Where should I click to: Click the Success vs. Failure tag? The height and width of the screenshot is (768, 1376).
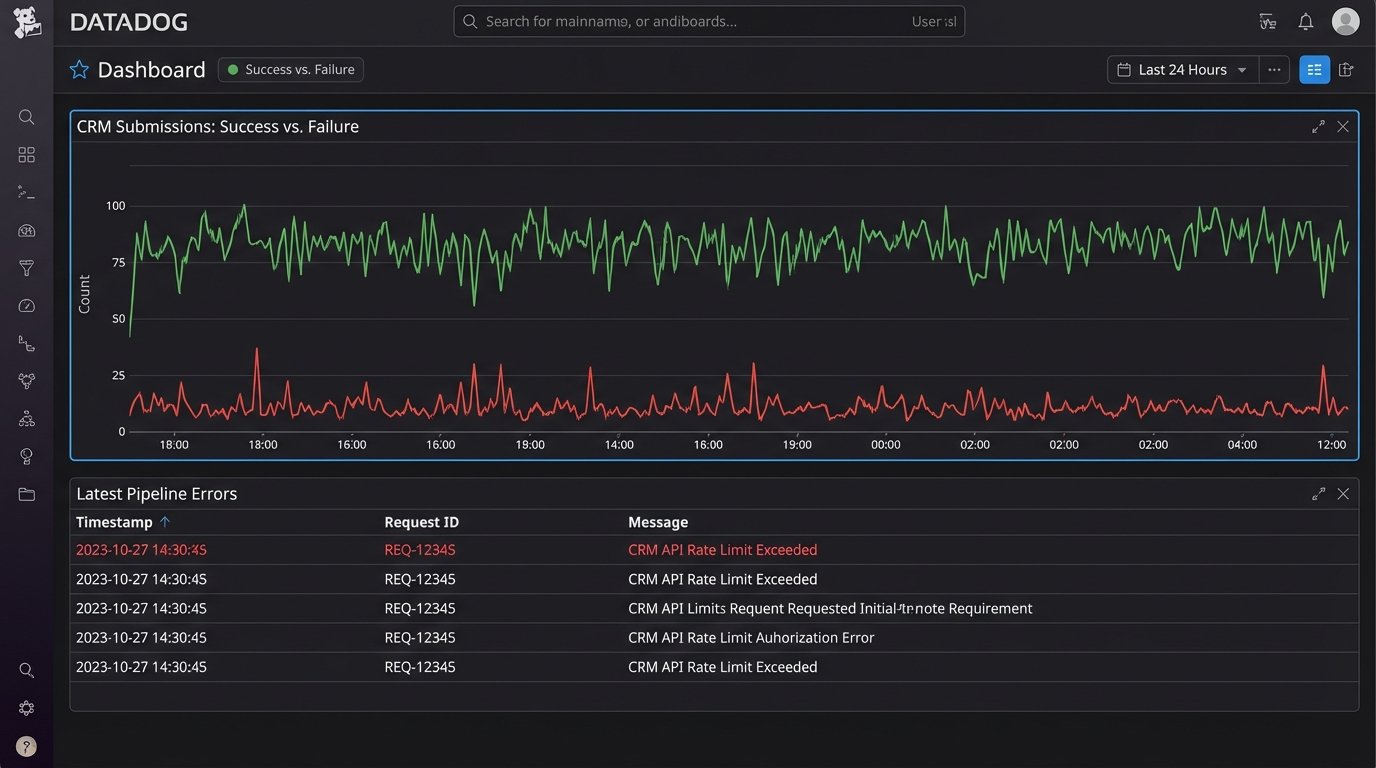(291, 70)
